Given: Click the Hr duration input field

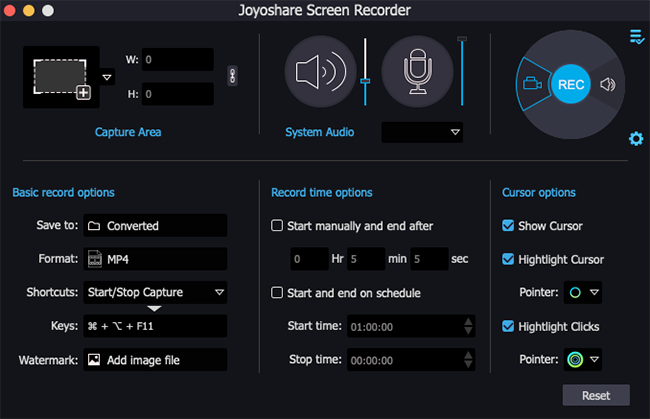Looking at the screenshot, I should click(309, 259).
